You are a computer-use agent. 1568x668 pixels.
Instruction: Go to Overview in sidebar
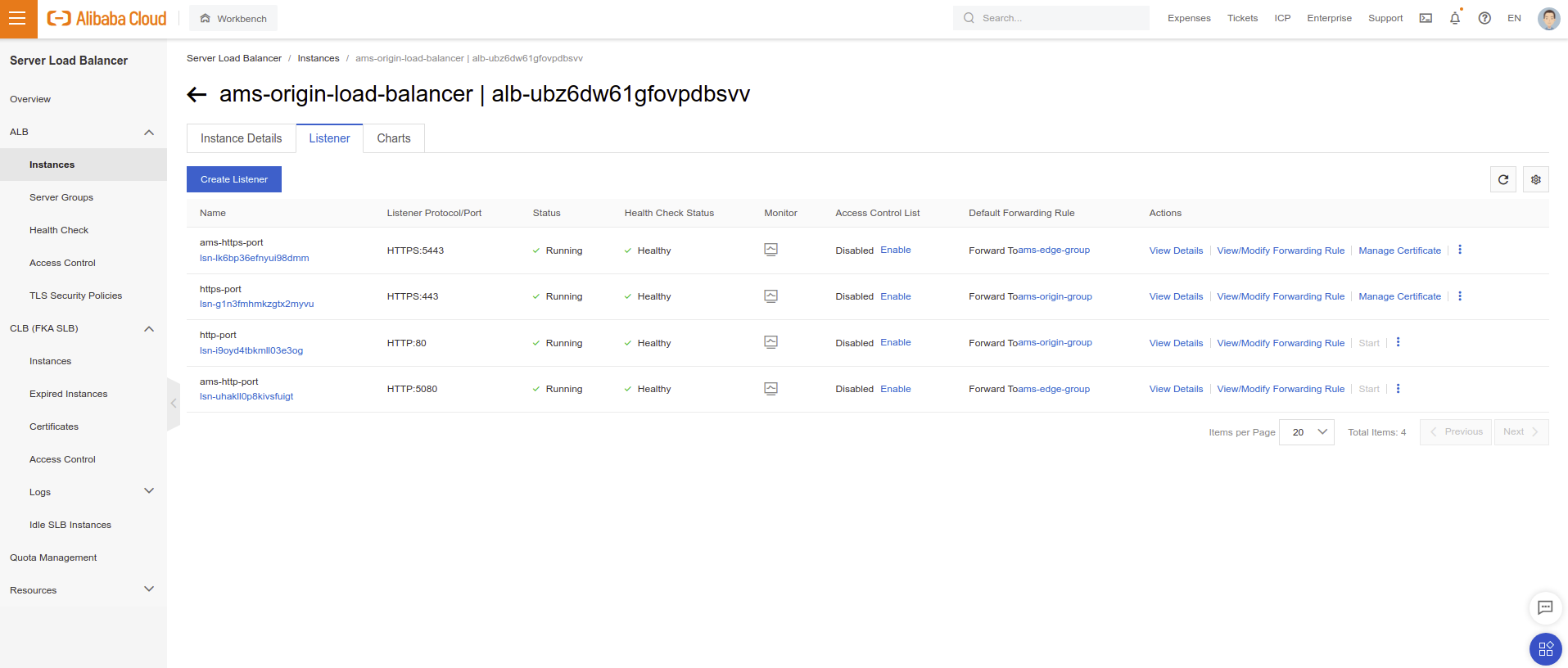30,99
